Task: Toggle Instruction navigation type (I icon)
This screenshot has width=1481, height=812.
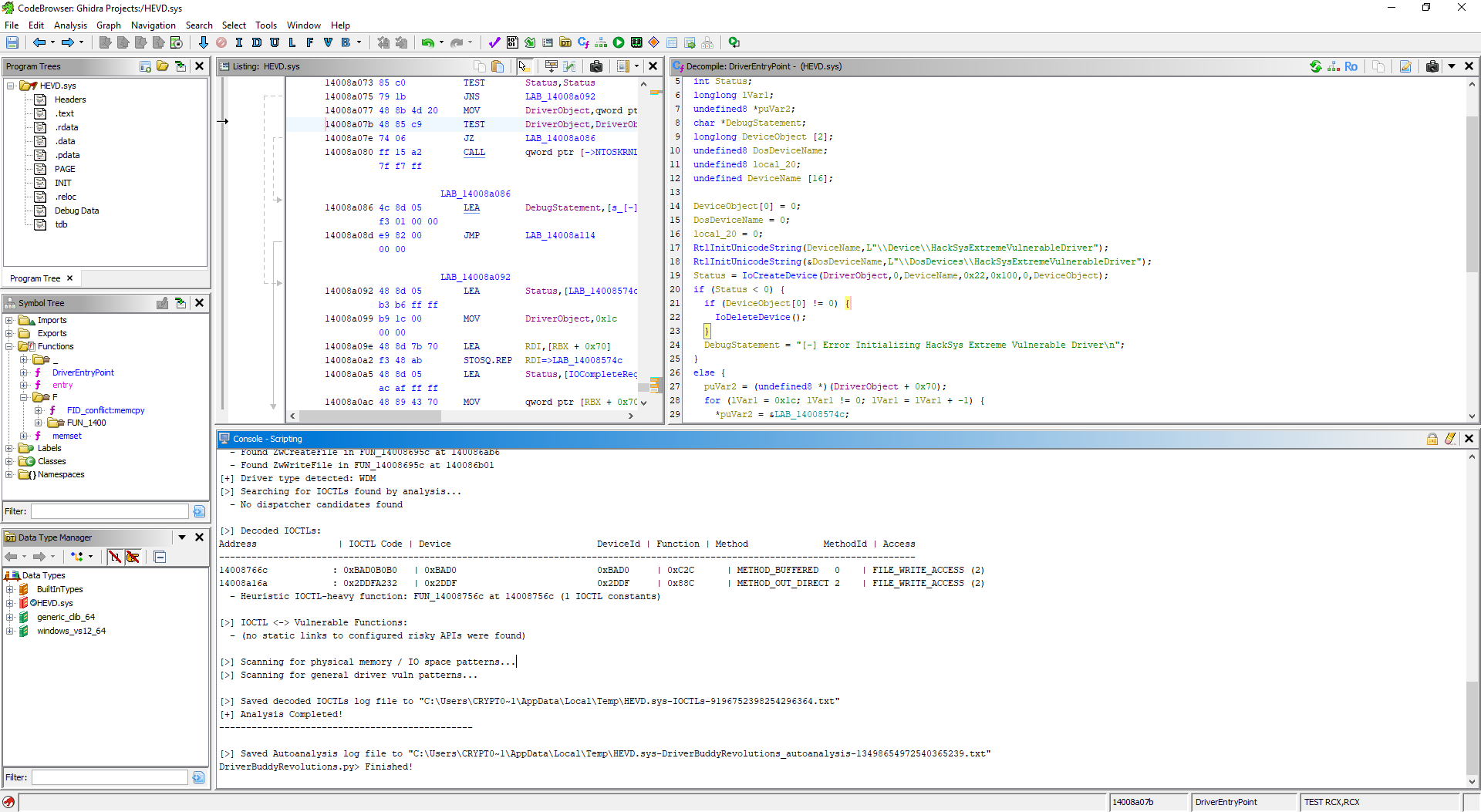Action: tap(239, 42)
